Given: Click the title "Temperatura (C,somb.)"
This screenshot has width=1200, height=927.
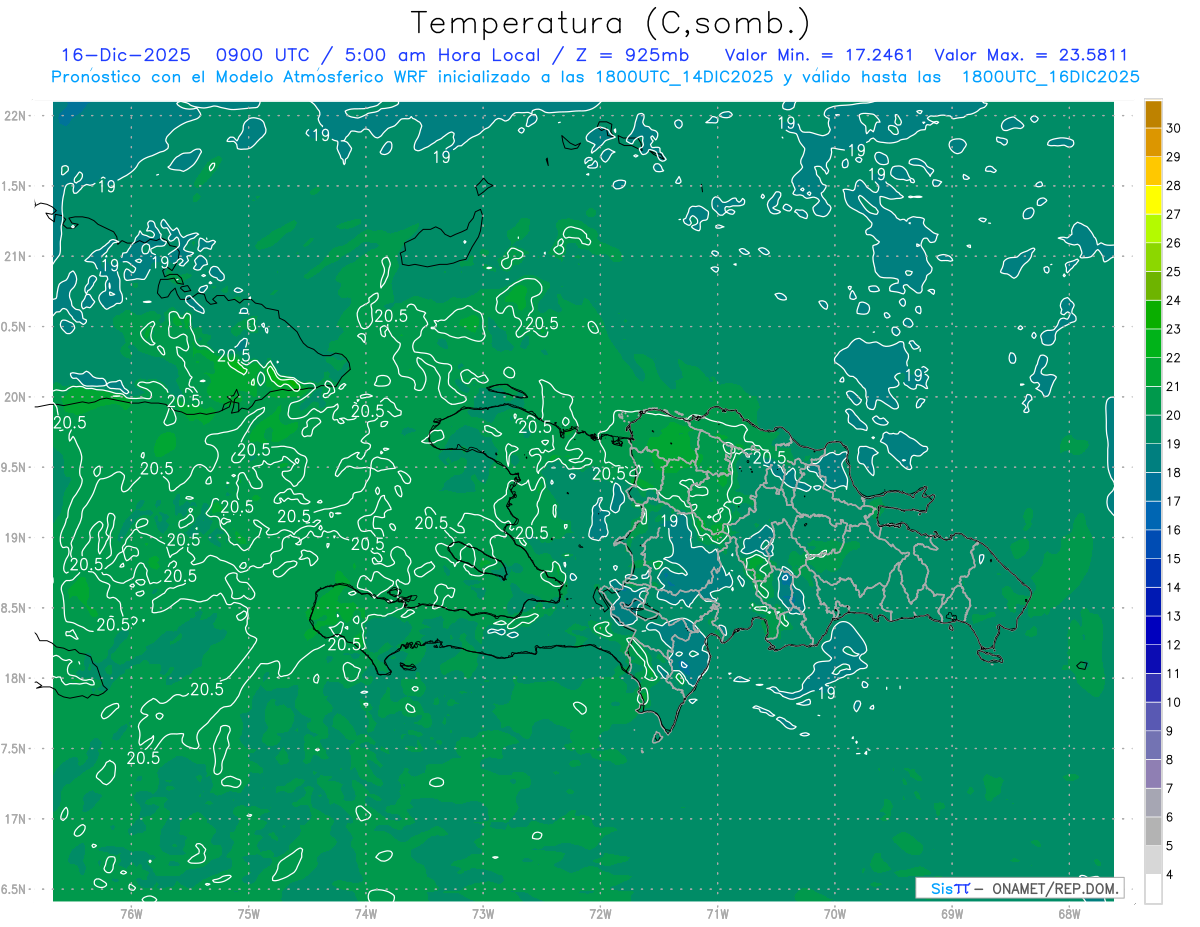Looking at the screenshot, I should coord(611,23).
